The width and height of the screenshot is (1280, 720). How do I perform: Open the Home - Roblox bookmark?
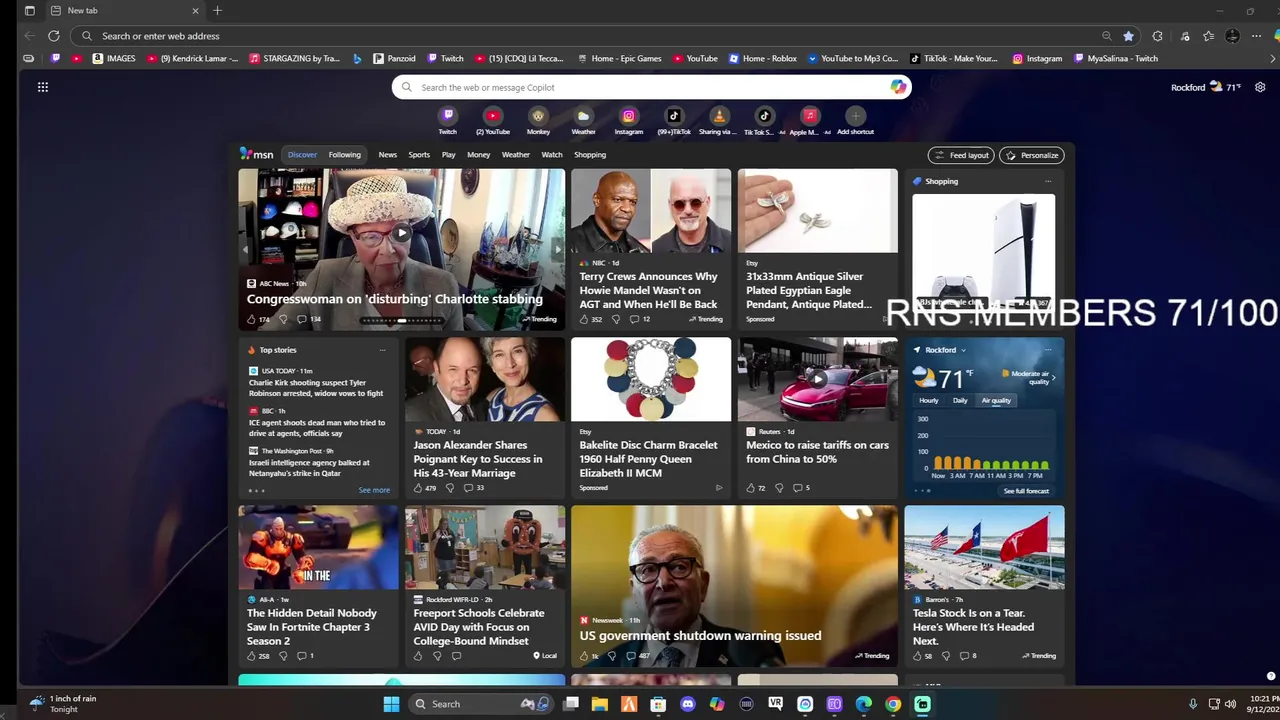[763, 58]
